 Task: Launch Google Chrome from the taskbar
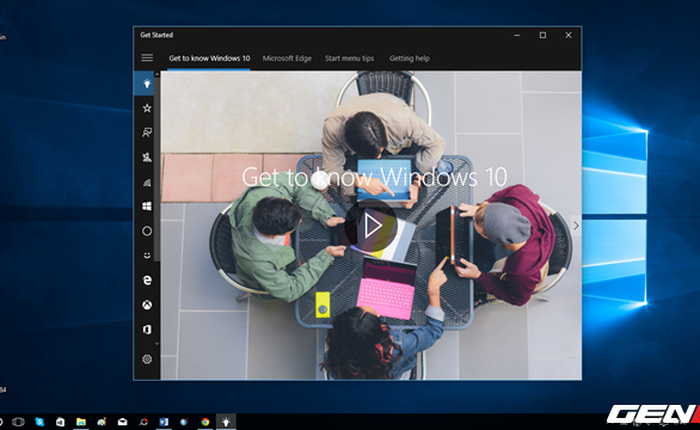coord(205,422)
